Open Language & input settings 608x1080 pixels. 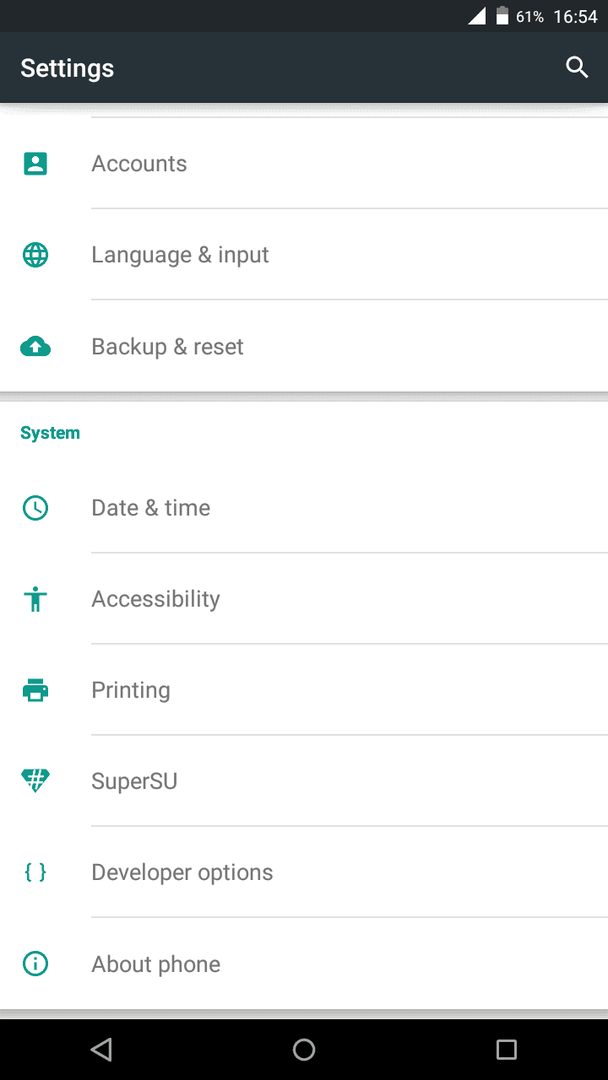pos(180,255)
